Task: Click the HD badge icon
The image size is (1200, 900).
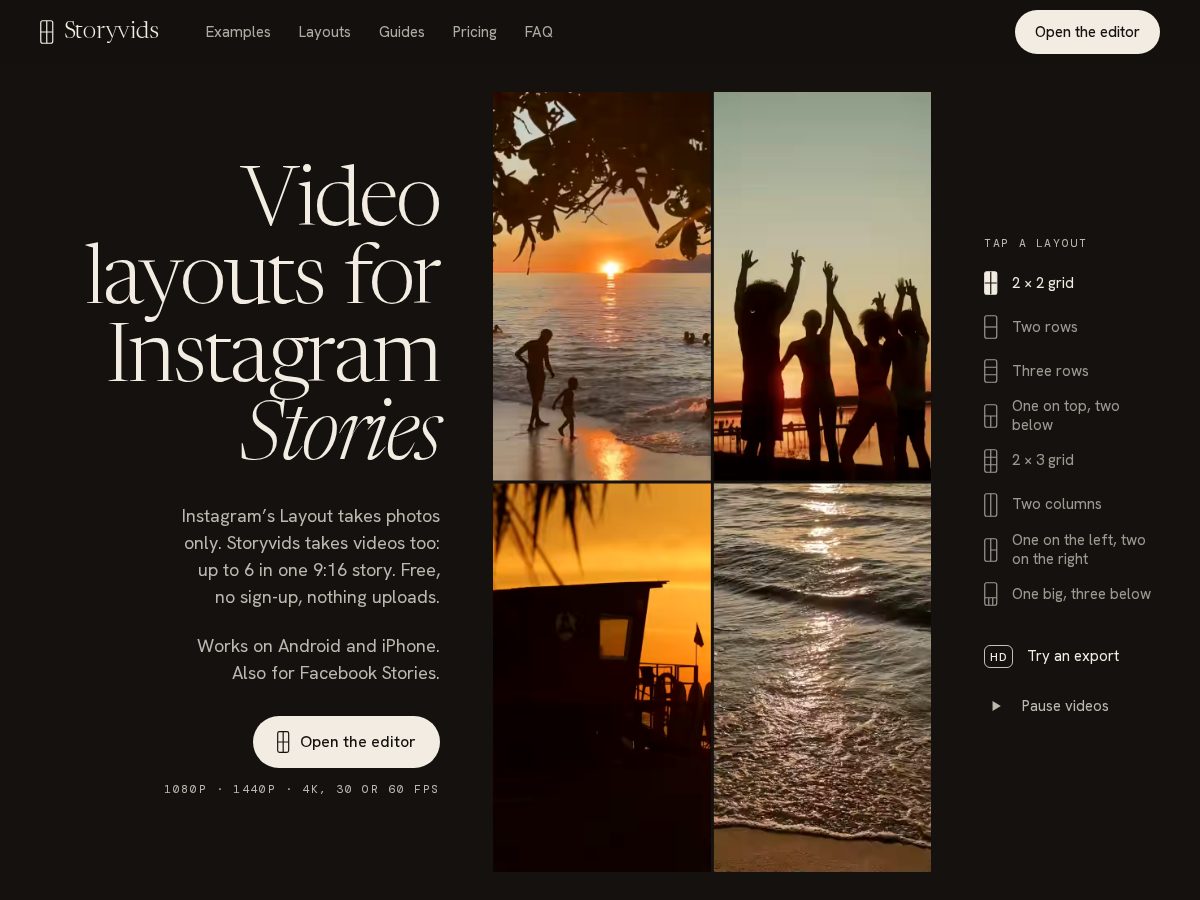Action: point(998,656)
